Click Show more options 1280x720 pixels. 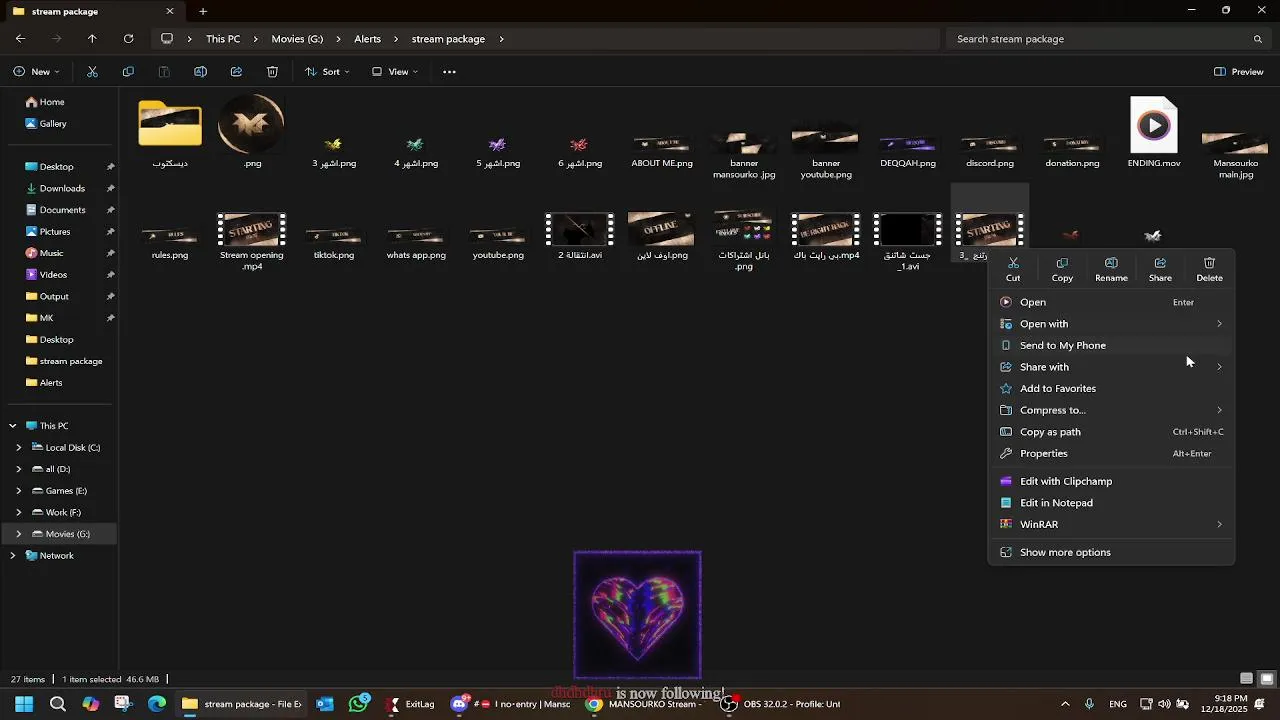tap(1111, 552)
